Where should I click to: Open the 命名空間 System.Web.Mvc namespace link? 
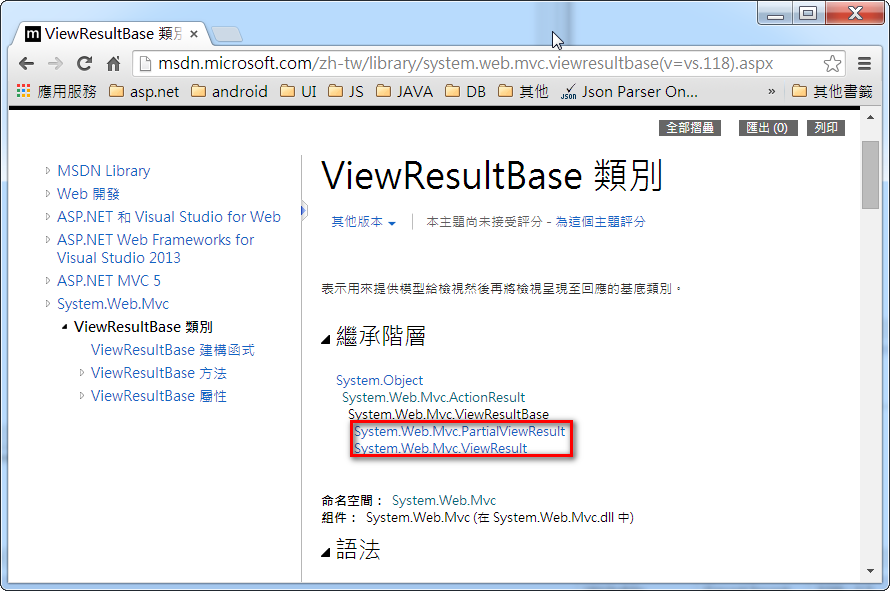click(444, 501)
